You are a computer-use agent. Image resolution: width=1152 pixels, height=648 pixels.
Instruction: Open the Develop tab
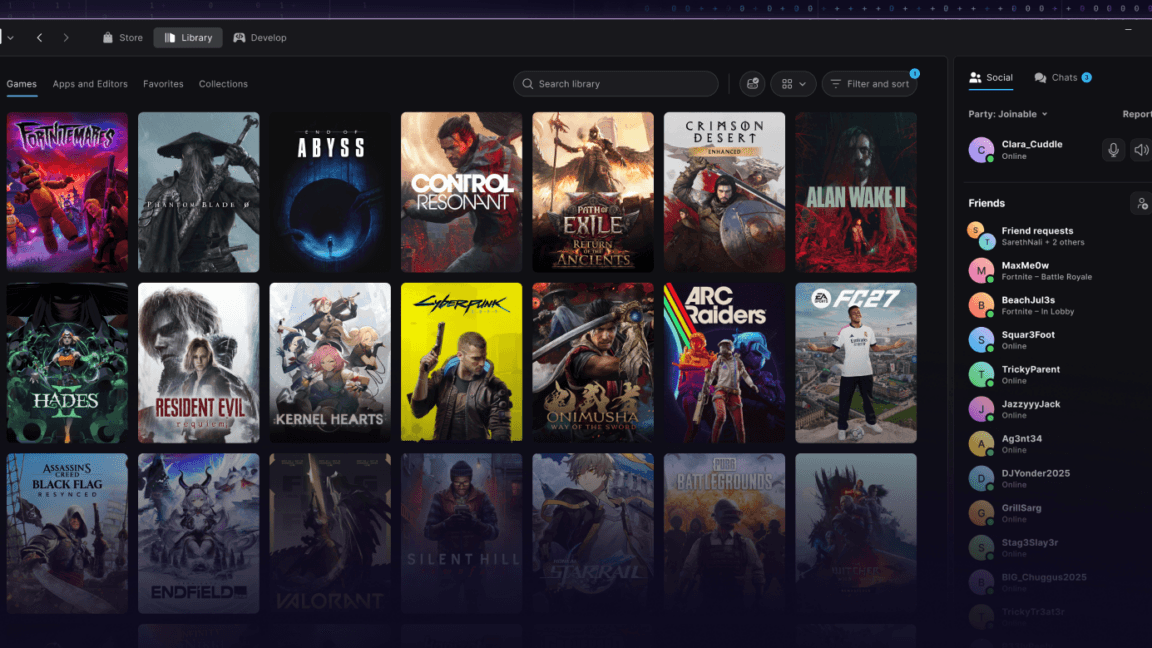pyautogui.click(x=260, y=37)
